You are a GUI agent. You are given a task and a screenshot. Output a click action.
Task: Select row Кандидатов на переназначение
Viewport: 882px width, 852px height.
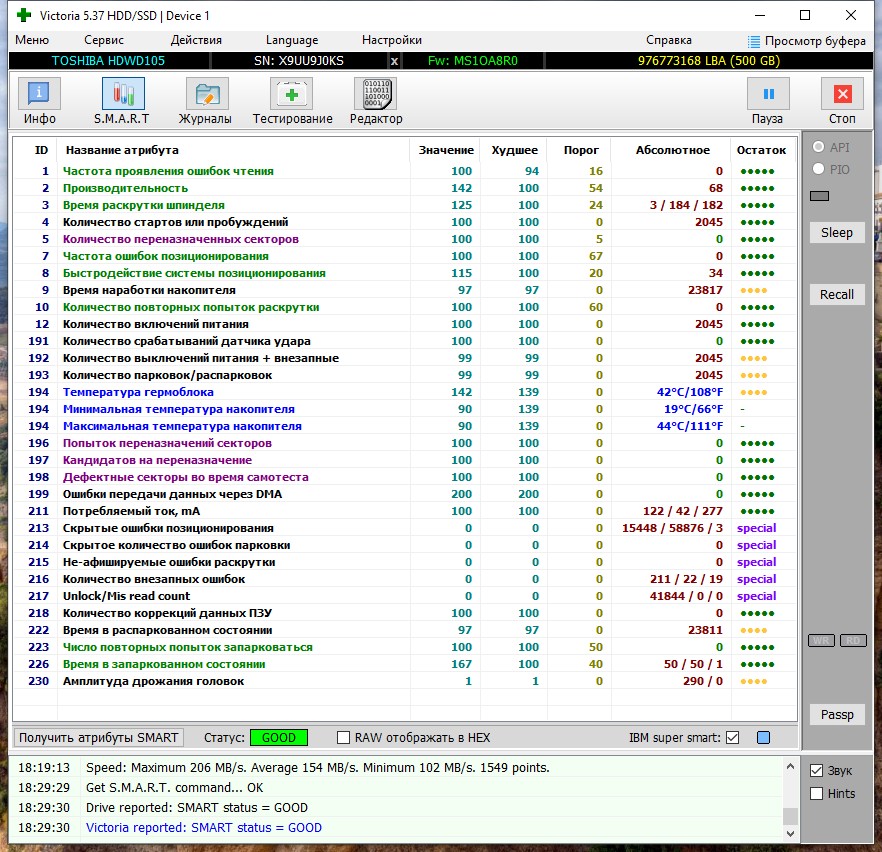tap(405, 460)
